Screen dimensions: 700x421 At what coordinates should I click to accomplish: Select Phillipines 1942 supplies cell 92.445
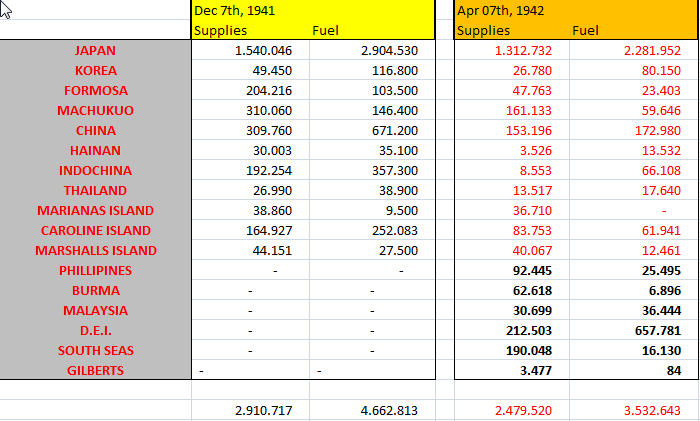(x=512, y=271)
